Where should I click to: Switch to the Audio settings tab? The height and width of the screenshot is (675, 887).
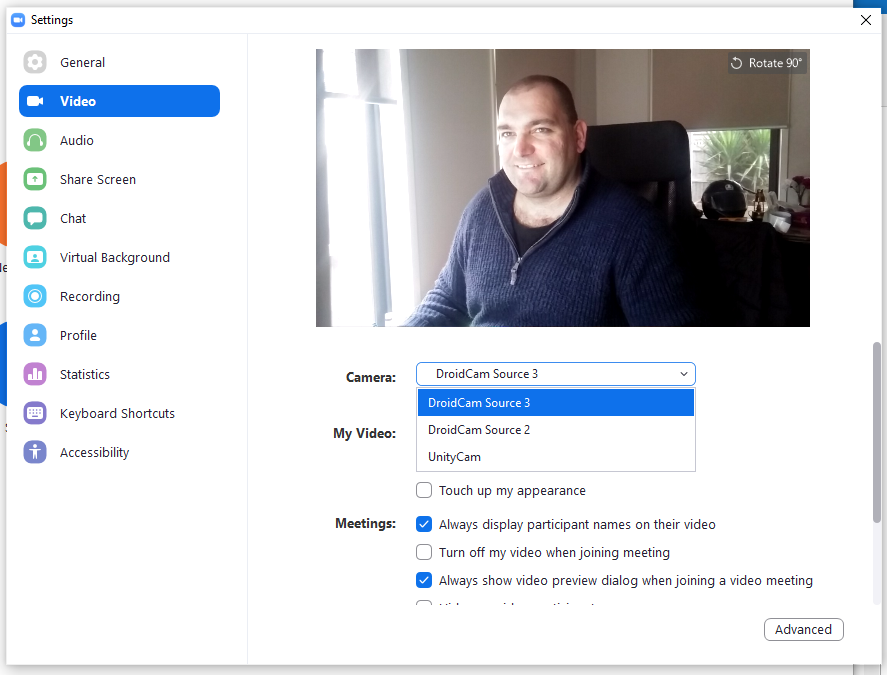click(119, 140)
